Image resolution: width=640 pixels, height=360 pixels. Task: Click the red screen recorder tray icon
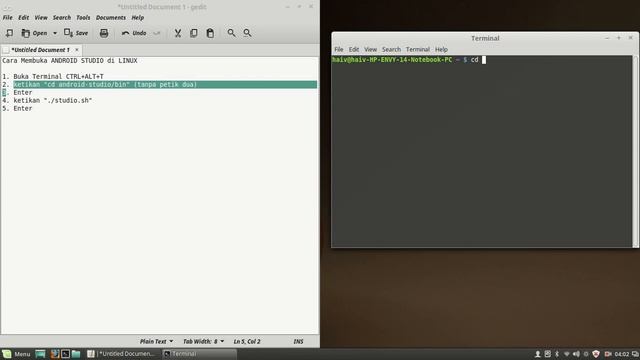click(608, 354)
